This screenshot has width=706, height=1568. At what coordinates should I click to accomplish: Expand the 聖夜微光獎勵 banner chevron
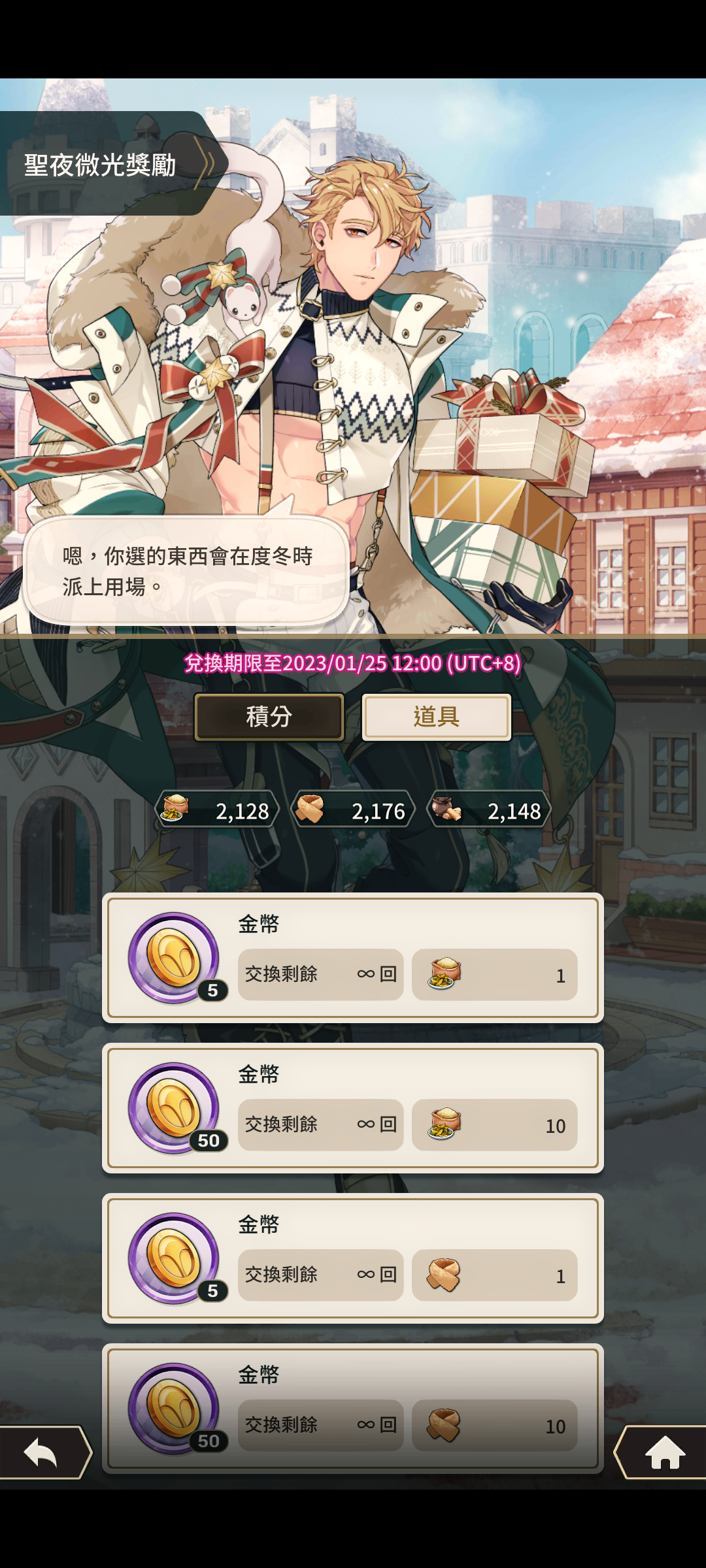(x=207, y=164)
